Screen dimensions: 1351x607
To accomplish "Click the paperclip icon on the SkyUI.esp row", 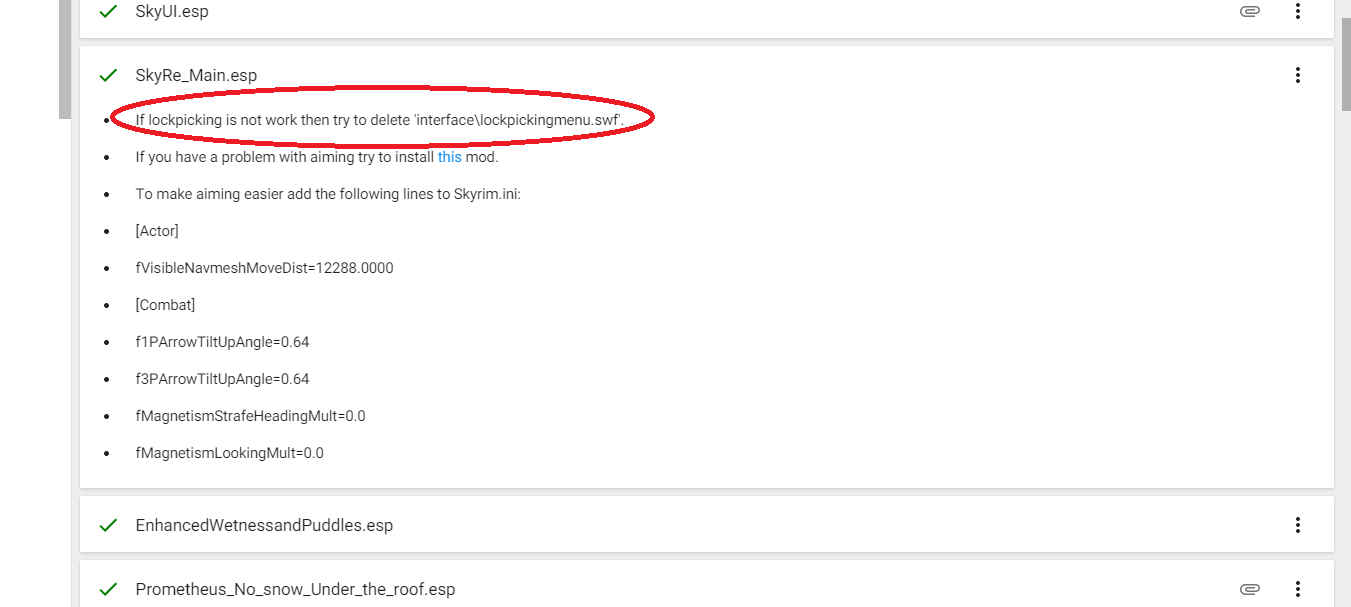I will tap(1249, 12).
